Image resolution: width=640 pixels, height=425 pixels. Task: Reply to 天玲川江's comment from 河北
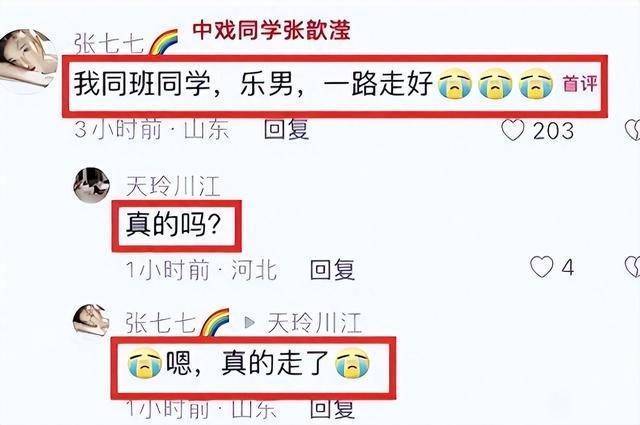point(332,269)
